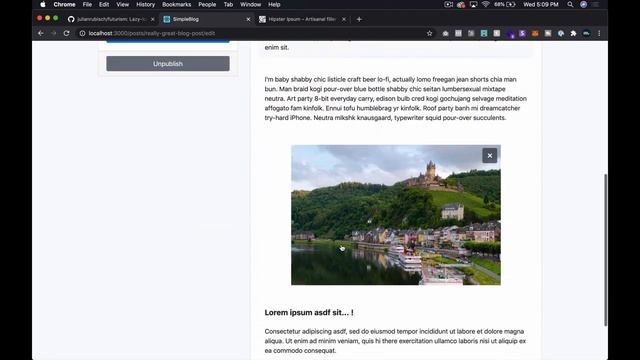Open the Wi-Fi status menu
This screenshot has width=640, height=360.
click(486, 4)
